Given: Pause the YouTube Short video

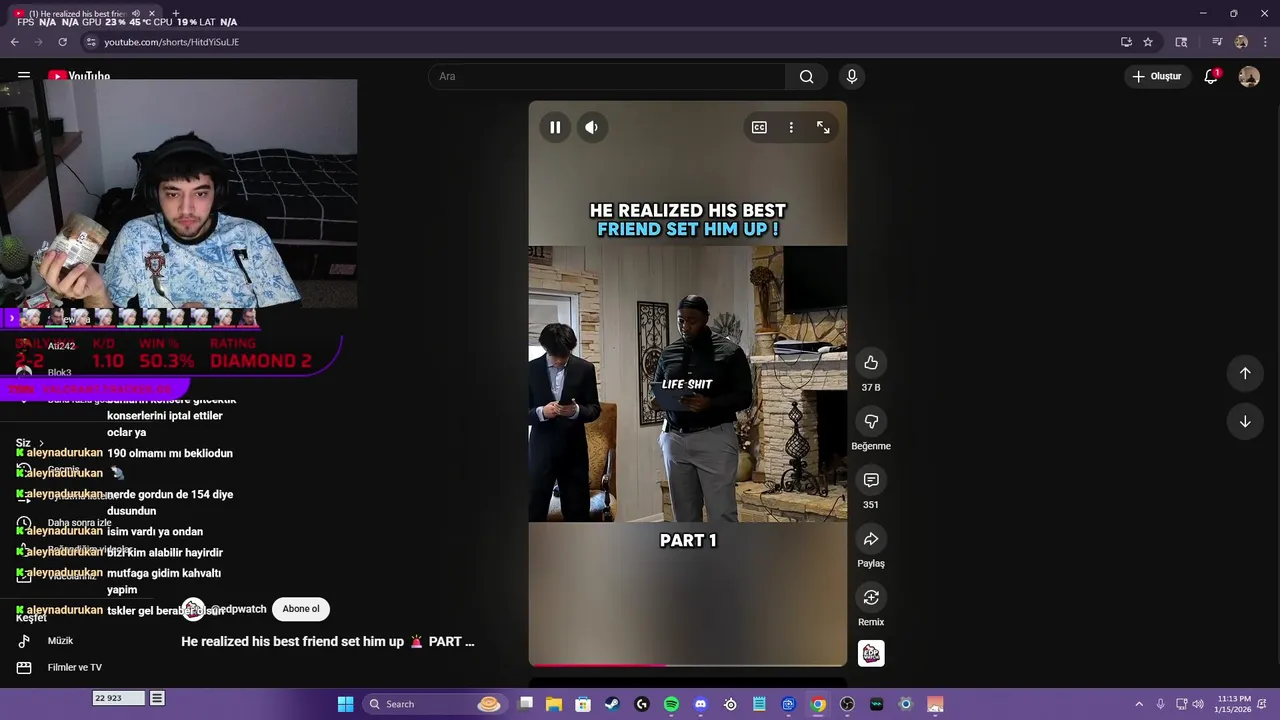Looking at the screenshot, I should click(555, 127).
